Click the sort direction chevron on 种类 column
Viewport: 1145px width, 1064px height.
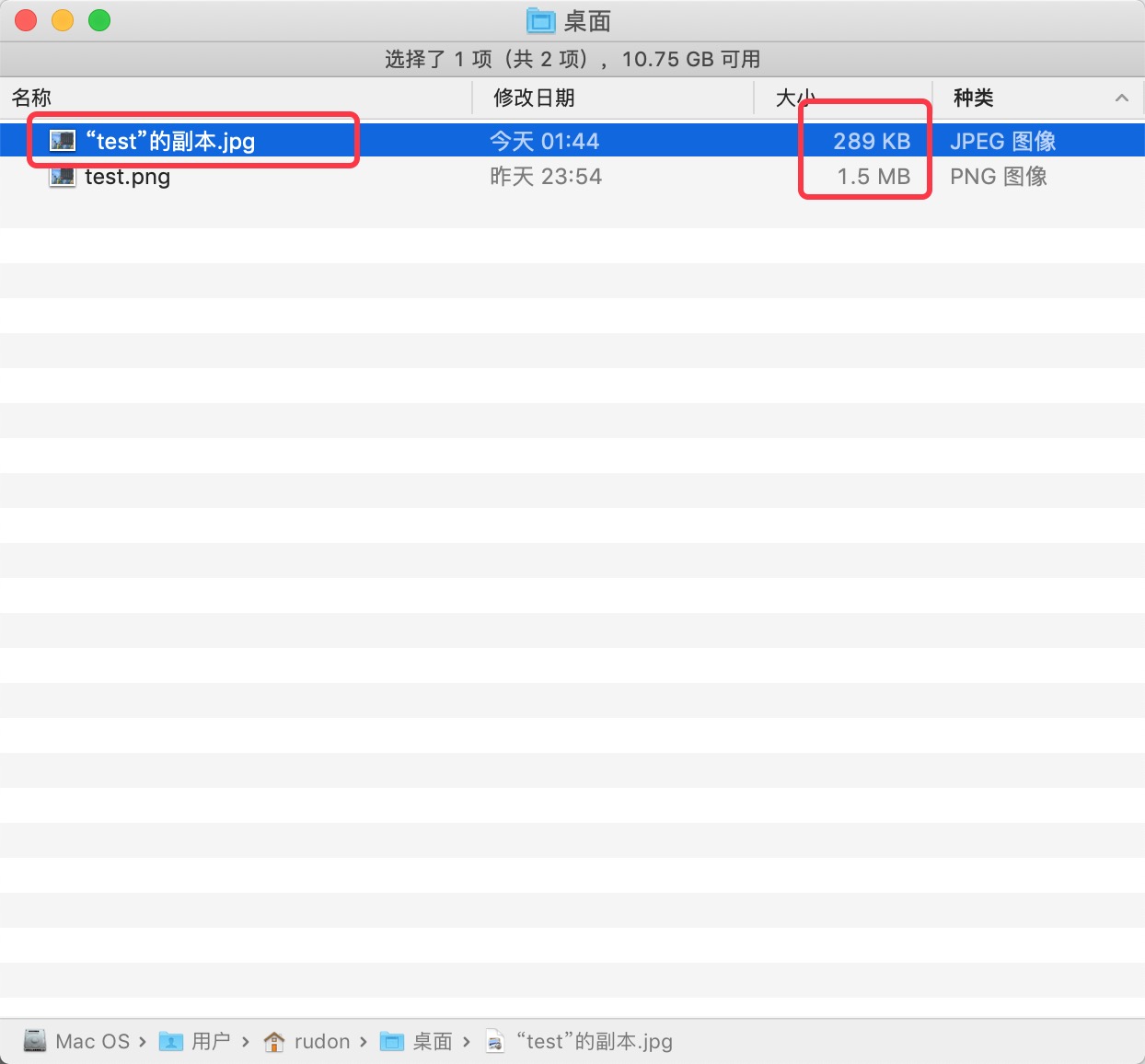coord(1121,98)
